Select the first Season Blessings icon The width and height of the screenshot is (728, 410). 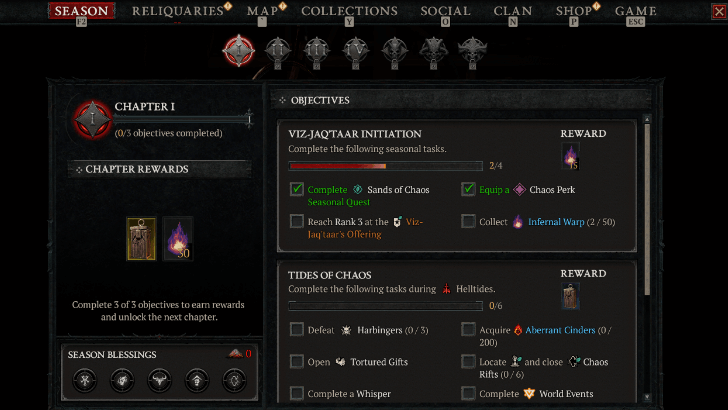pos(88,380)
